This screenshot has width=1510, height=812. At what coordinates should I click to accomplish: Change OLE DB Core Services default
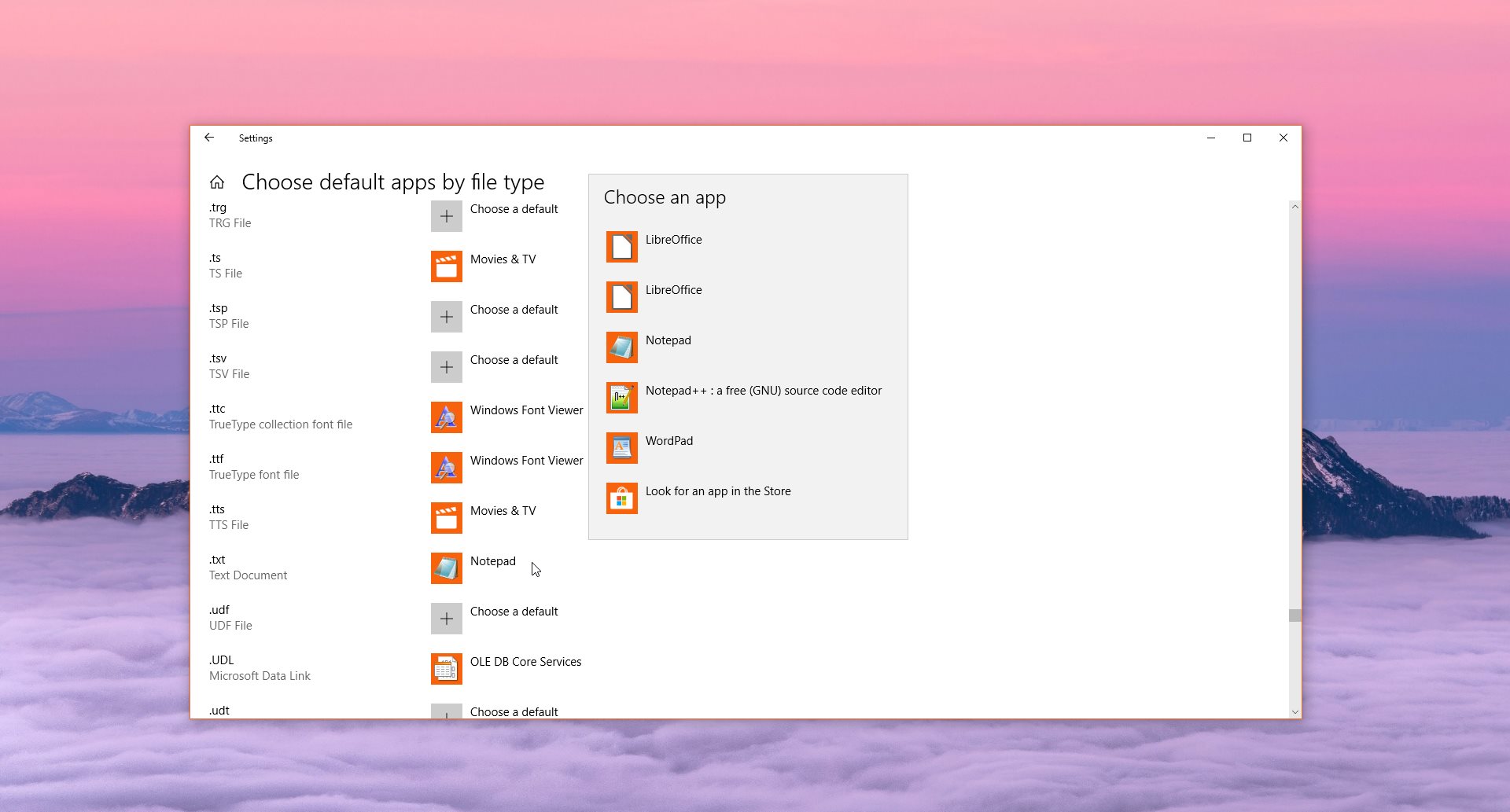525,662
